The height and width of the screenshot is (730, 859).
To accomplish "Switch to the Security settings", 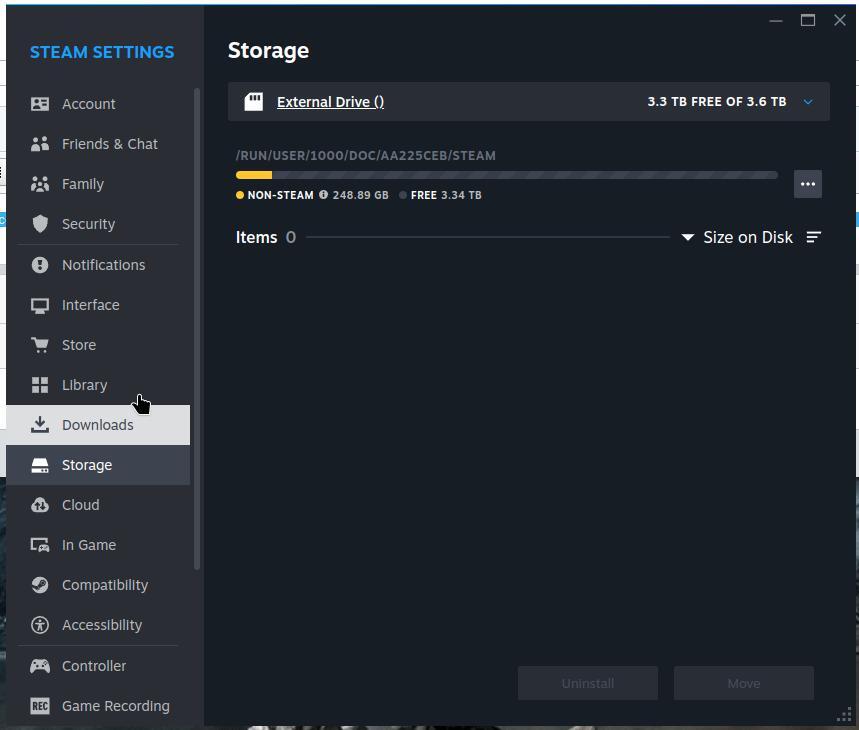I will (x=98, y=224).
